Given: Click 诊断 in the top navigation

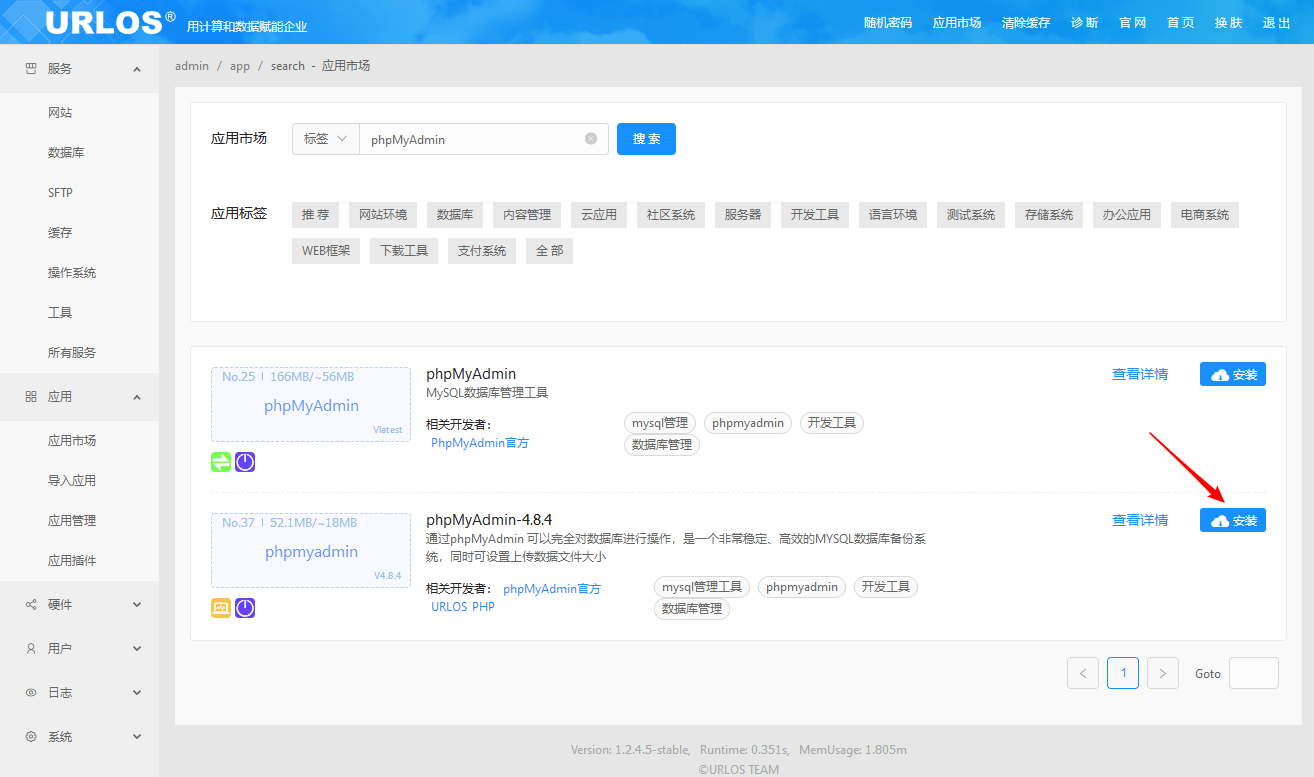Looking at the screenshot, I should tap(1085, 23).
